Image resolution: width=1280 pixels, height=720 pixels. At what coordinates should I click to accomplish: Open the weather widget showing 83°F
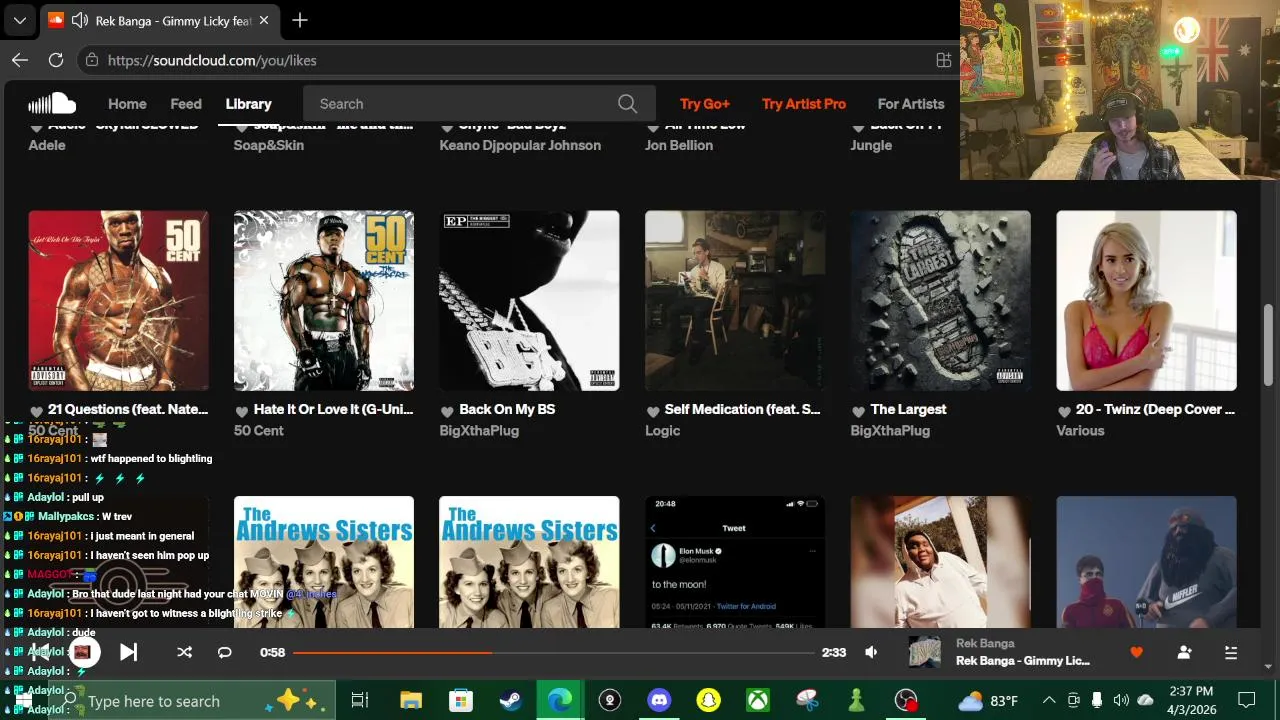(988, 701)
